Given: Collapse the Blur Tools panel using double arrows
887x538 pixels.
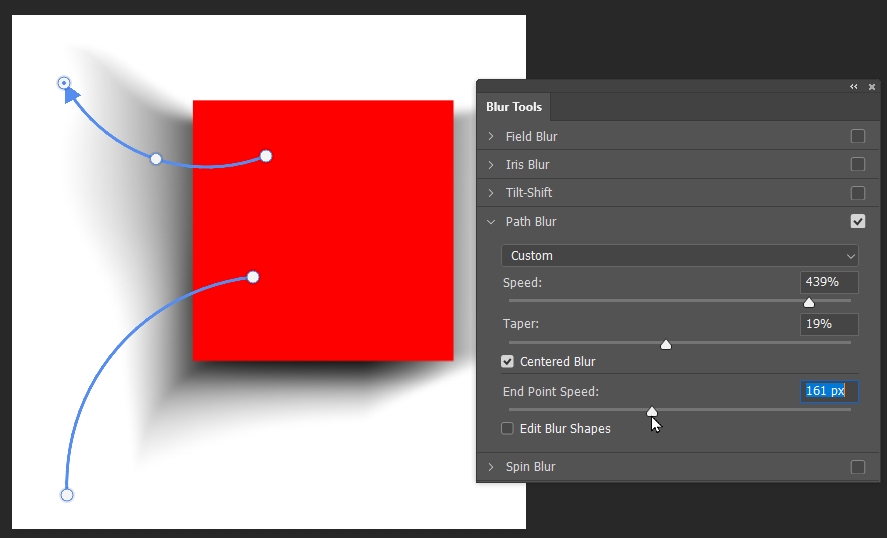Looking at the screenshot, I should 854,87.
